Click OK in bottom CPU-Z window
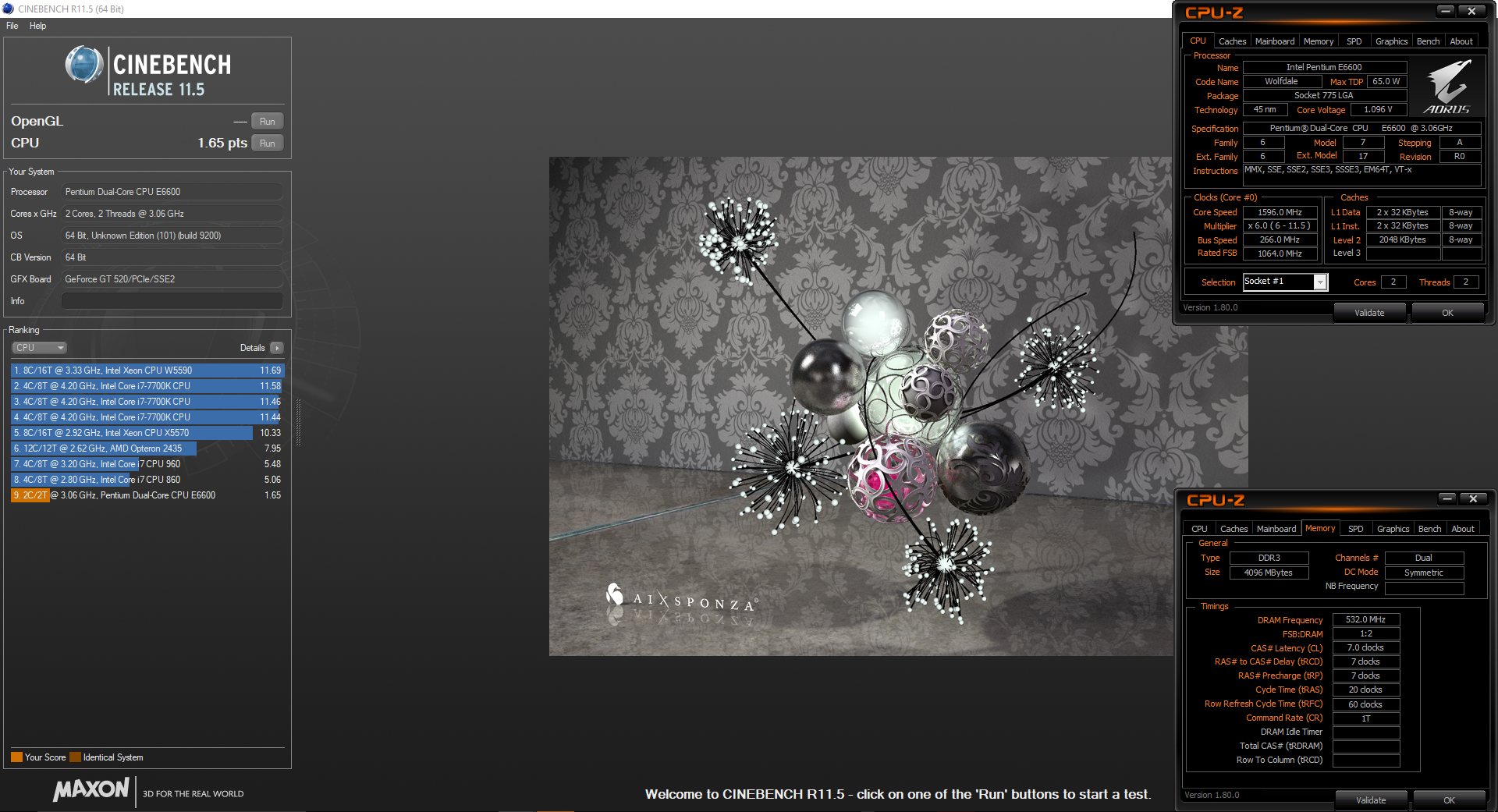 (x=1449, y=800)
